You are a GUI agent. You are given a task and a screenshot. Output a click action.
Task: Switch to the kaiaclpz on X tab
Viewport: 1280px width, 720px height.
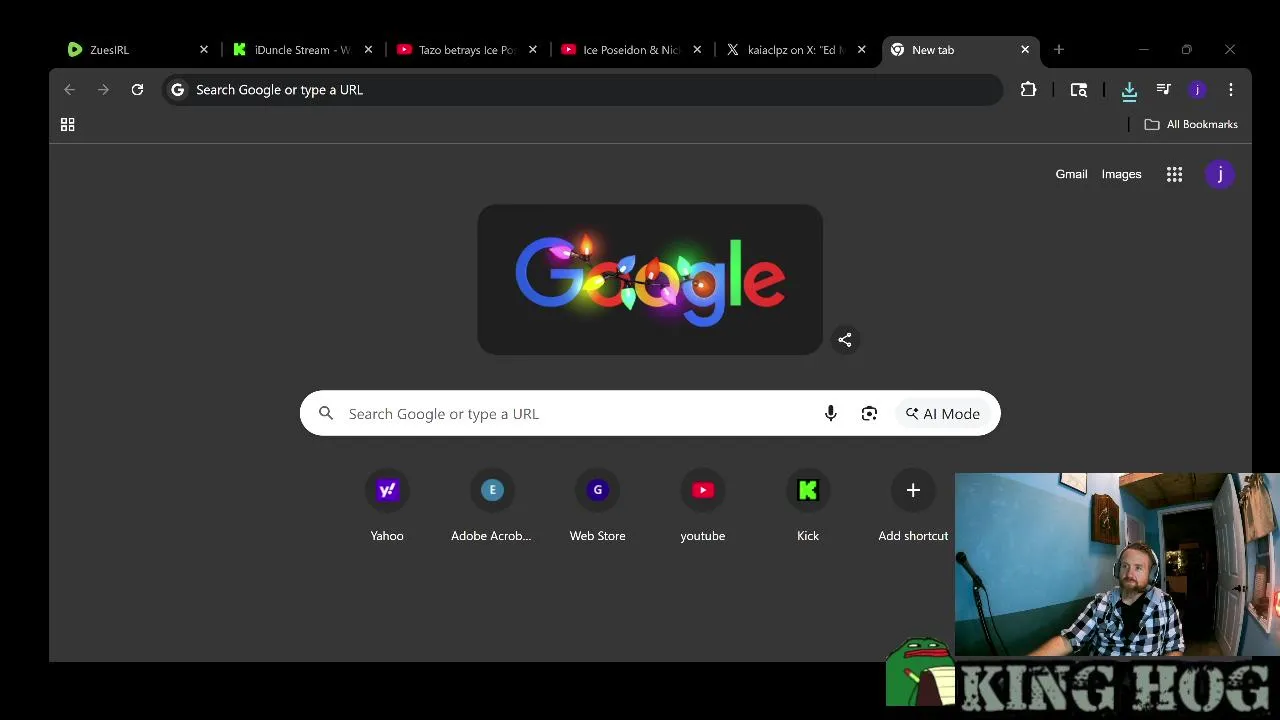[x=795, y=50]
